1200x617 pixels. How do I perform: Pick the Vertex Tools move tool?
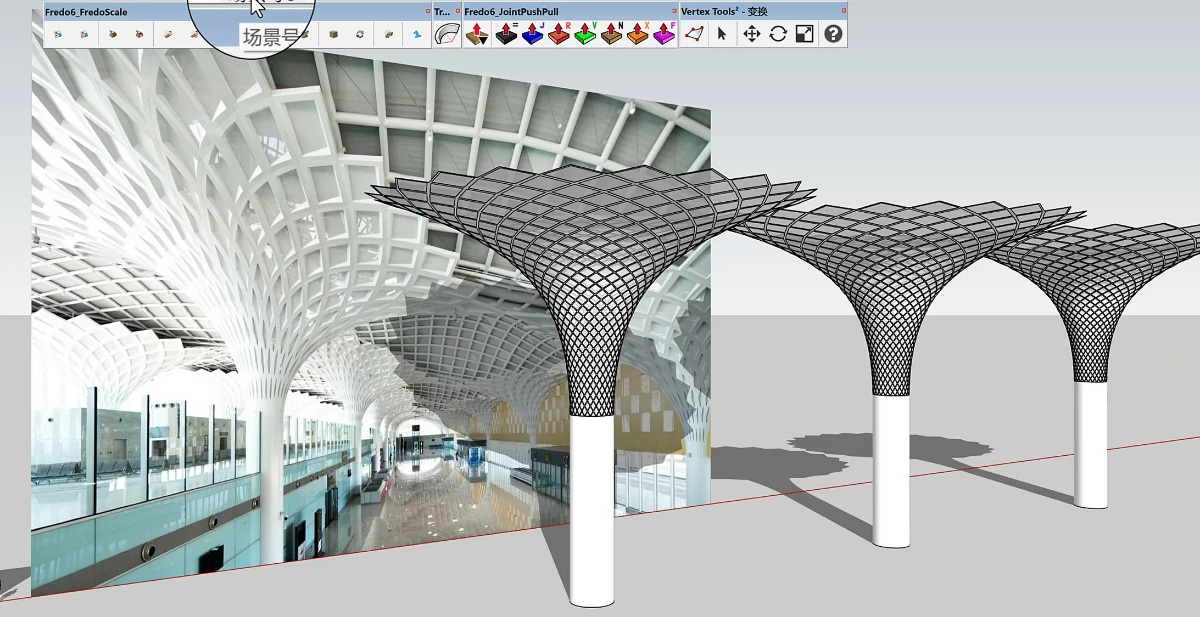(x=751, y=34)
